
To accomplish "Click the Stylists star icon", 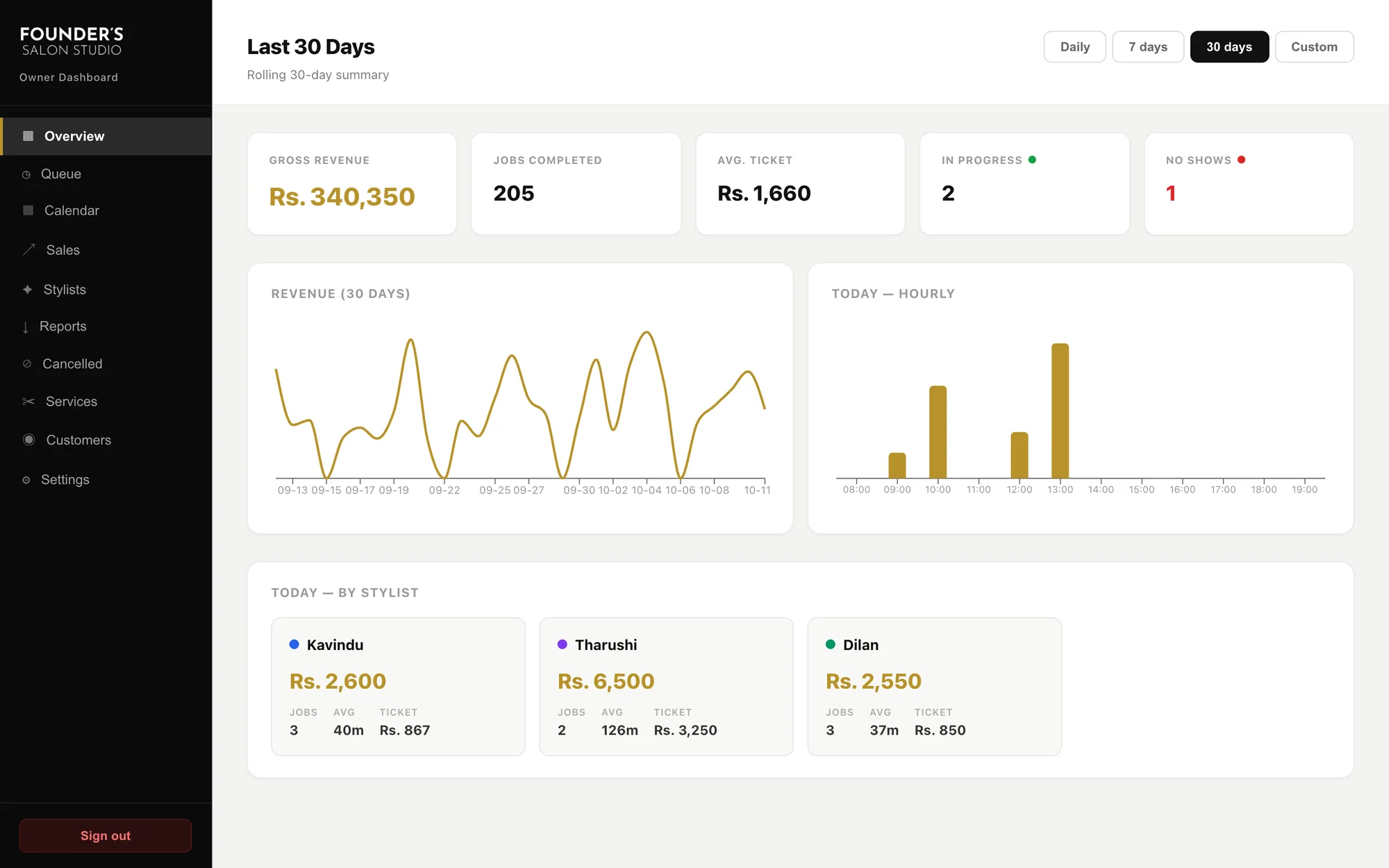I will click(x=28, y=290).
